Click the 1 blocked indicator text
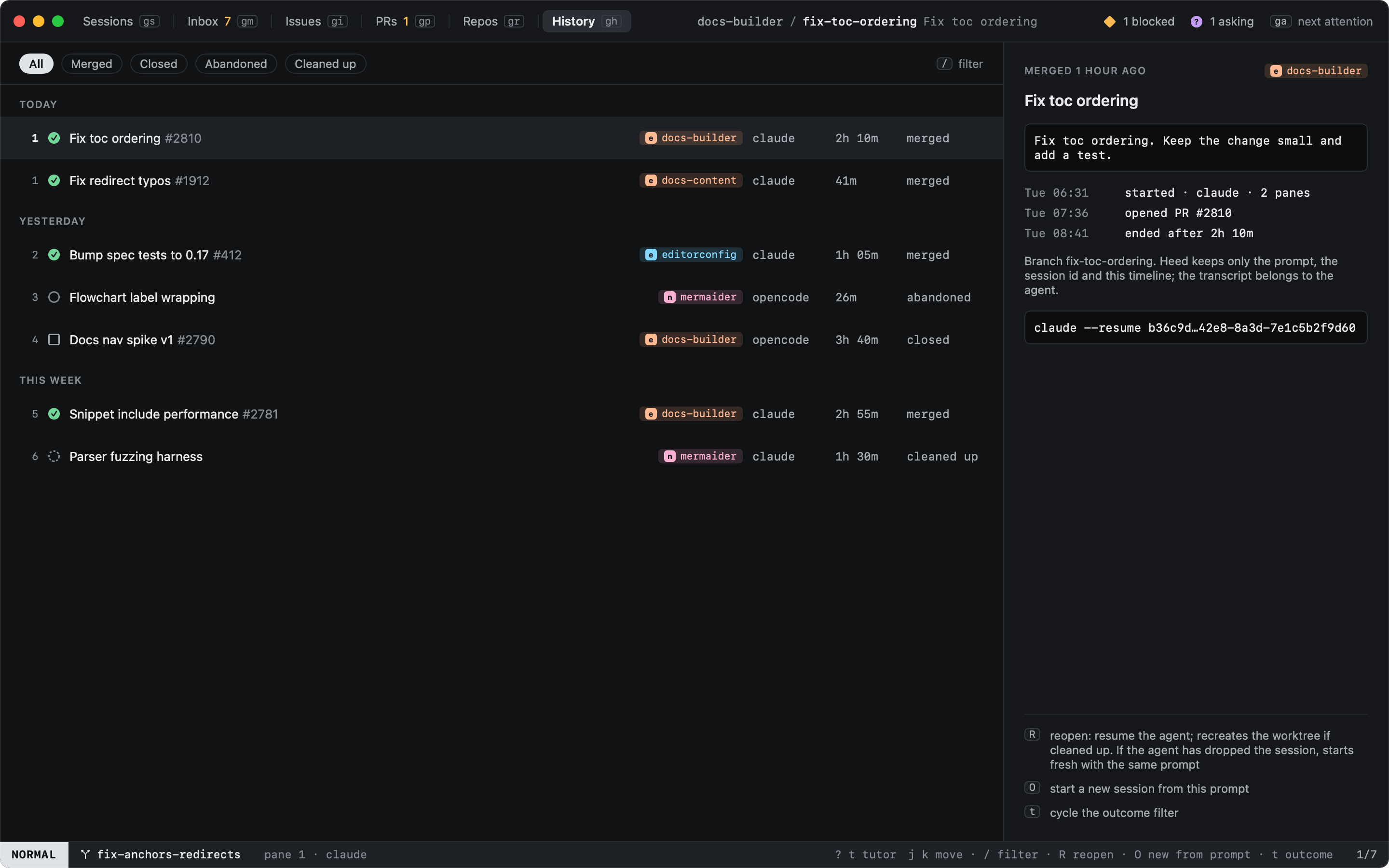This screenshot has height=868, width=1389. click(x=1148, y=21)
